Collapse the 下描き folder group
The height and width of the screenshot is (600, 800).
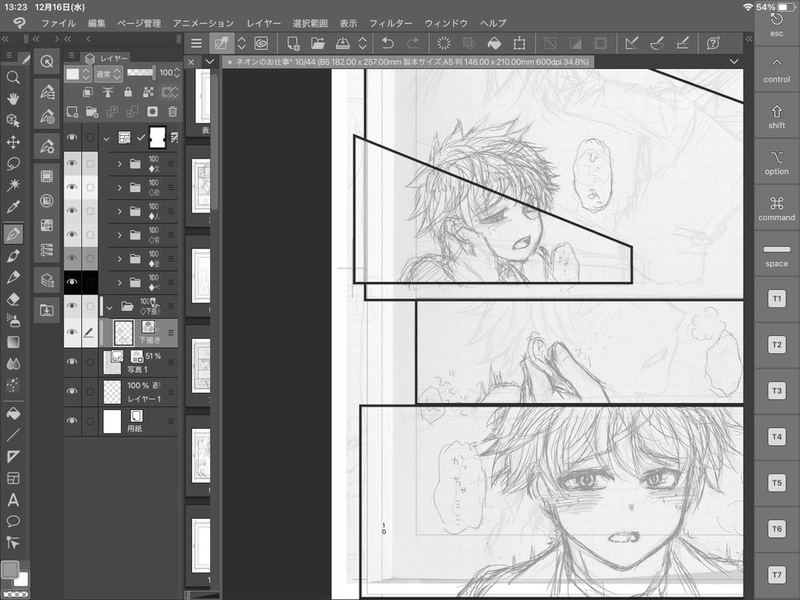click(x=109, y=308)
